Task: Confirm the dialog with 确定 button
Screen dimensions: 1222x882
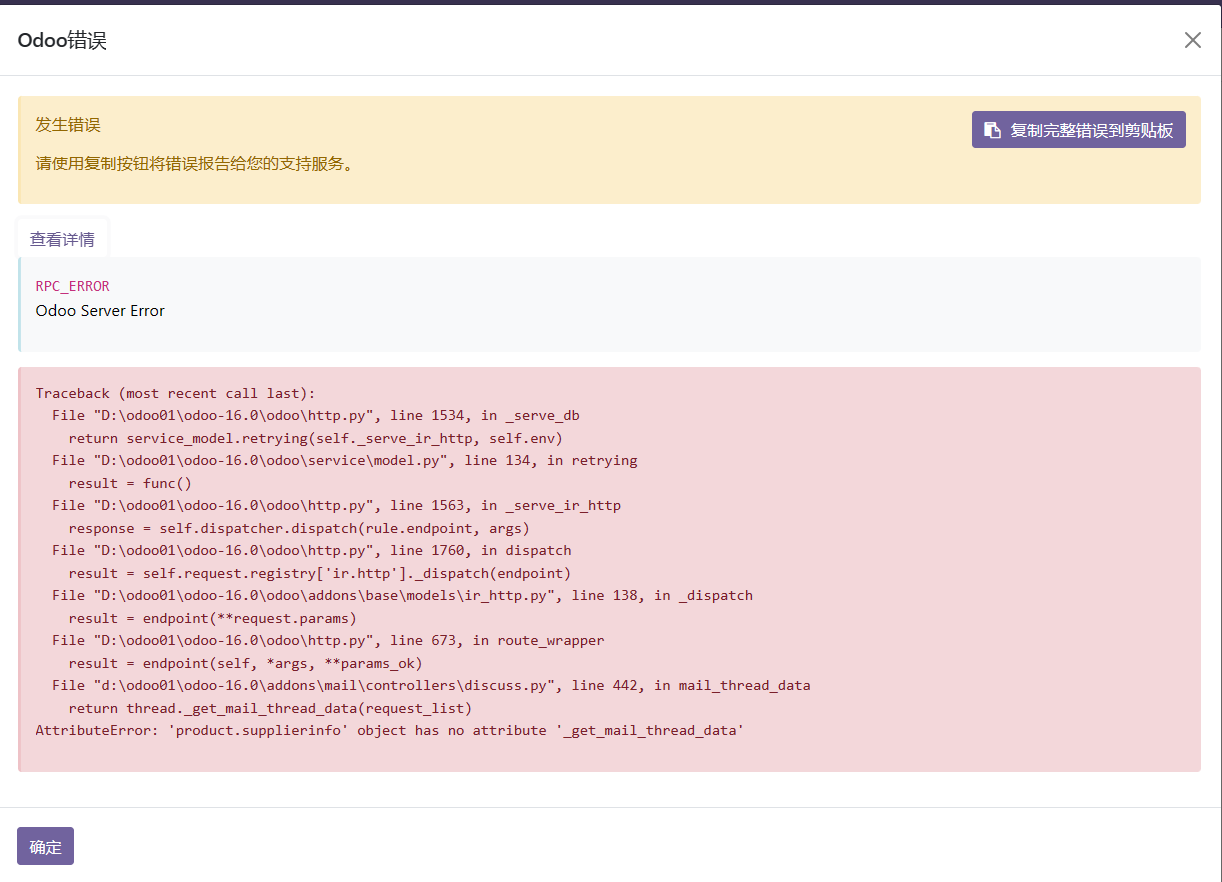Action: [45, 846]
